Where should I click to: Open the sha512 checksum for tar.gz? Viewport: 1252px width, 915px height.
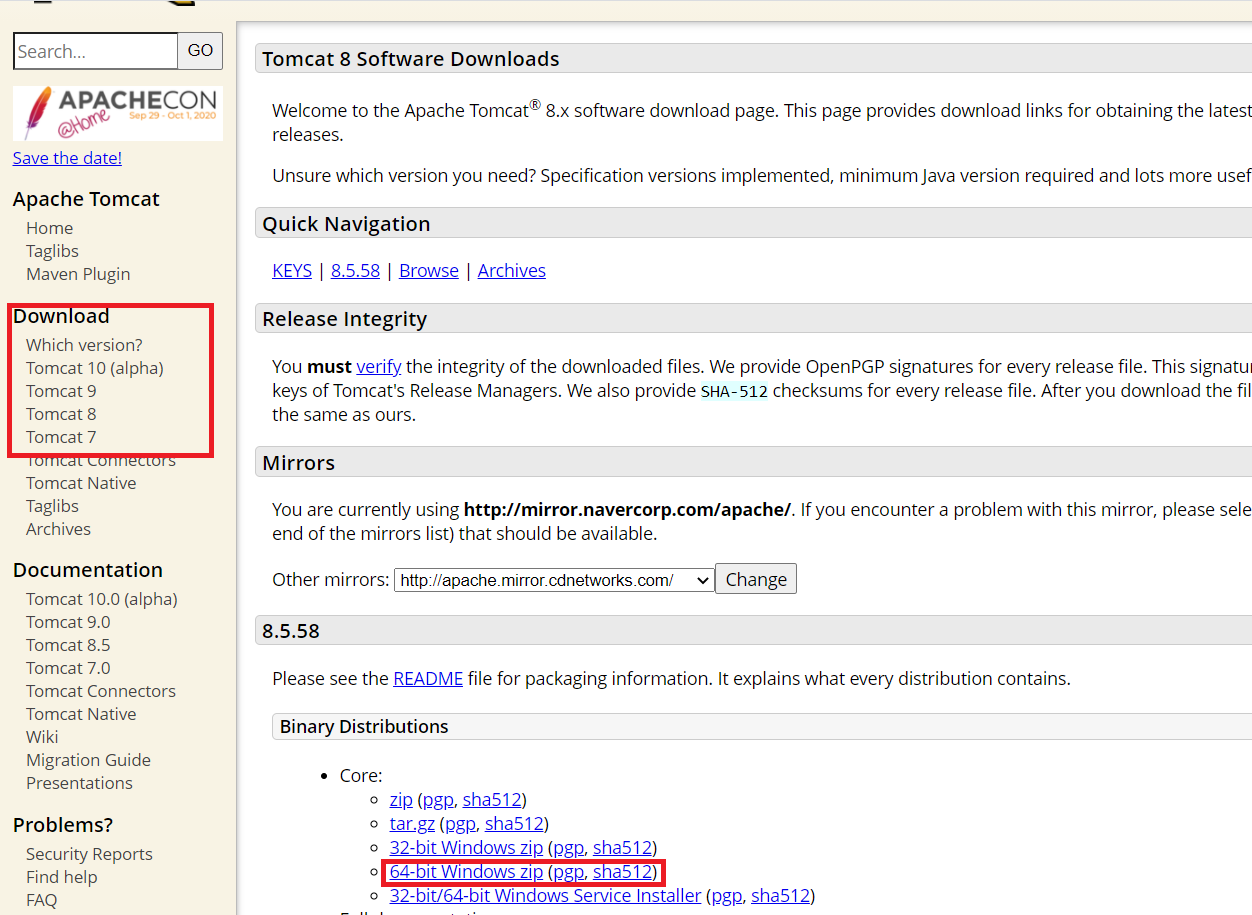coord(514,824)
